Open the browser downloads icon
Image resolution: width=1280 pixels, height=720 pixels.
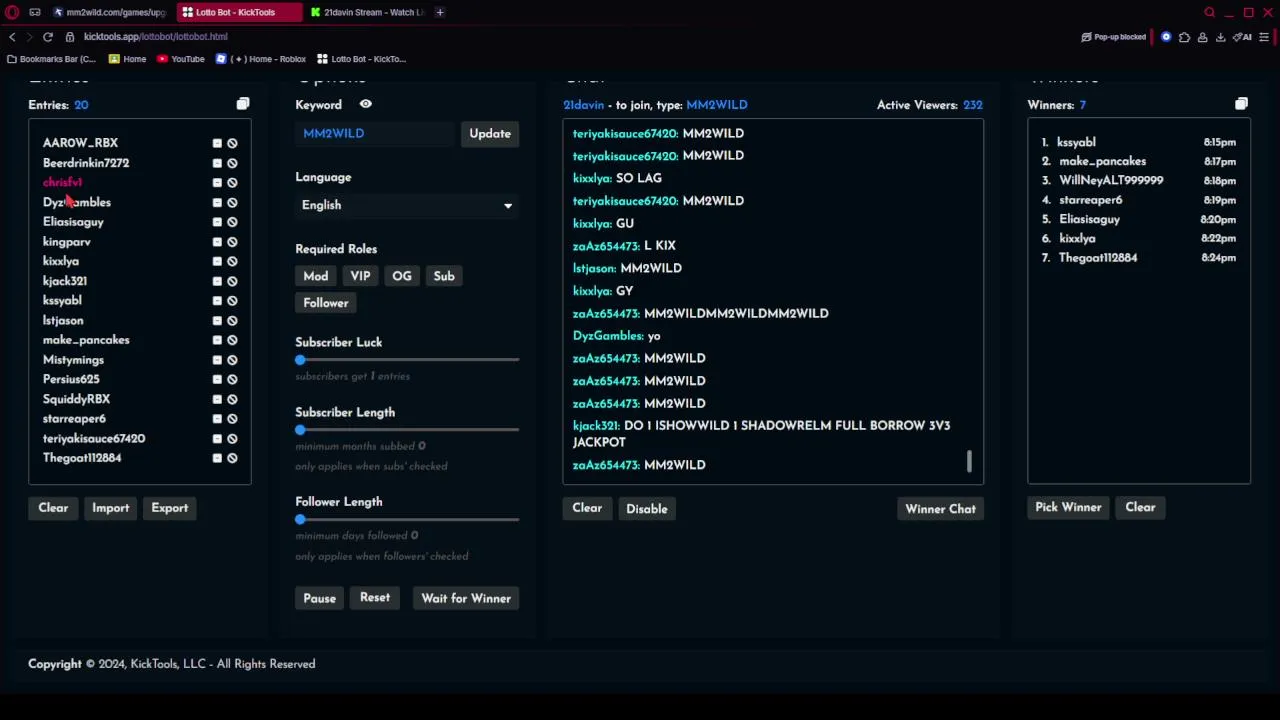[x=1220, y=37]
